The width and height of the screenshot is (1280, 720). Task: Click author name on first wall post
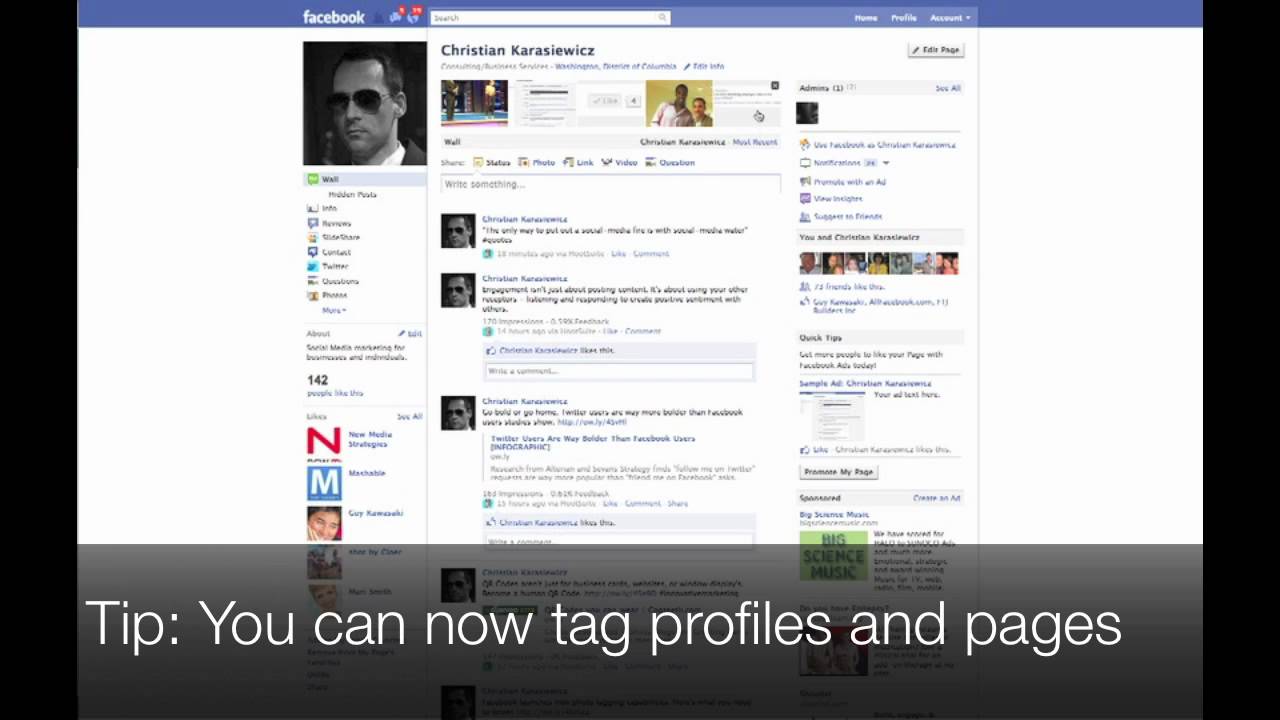[524, 219]
